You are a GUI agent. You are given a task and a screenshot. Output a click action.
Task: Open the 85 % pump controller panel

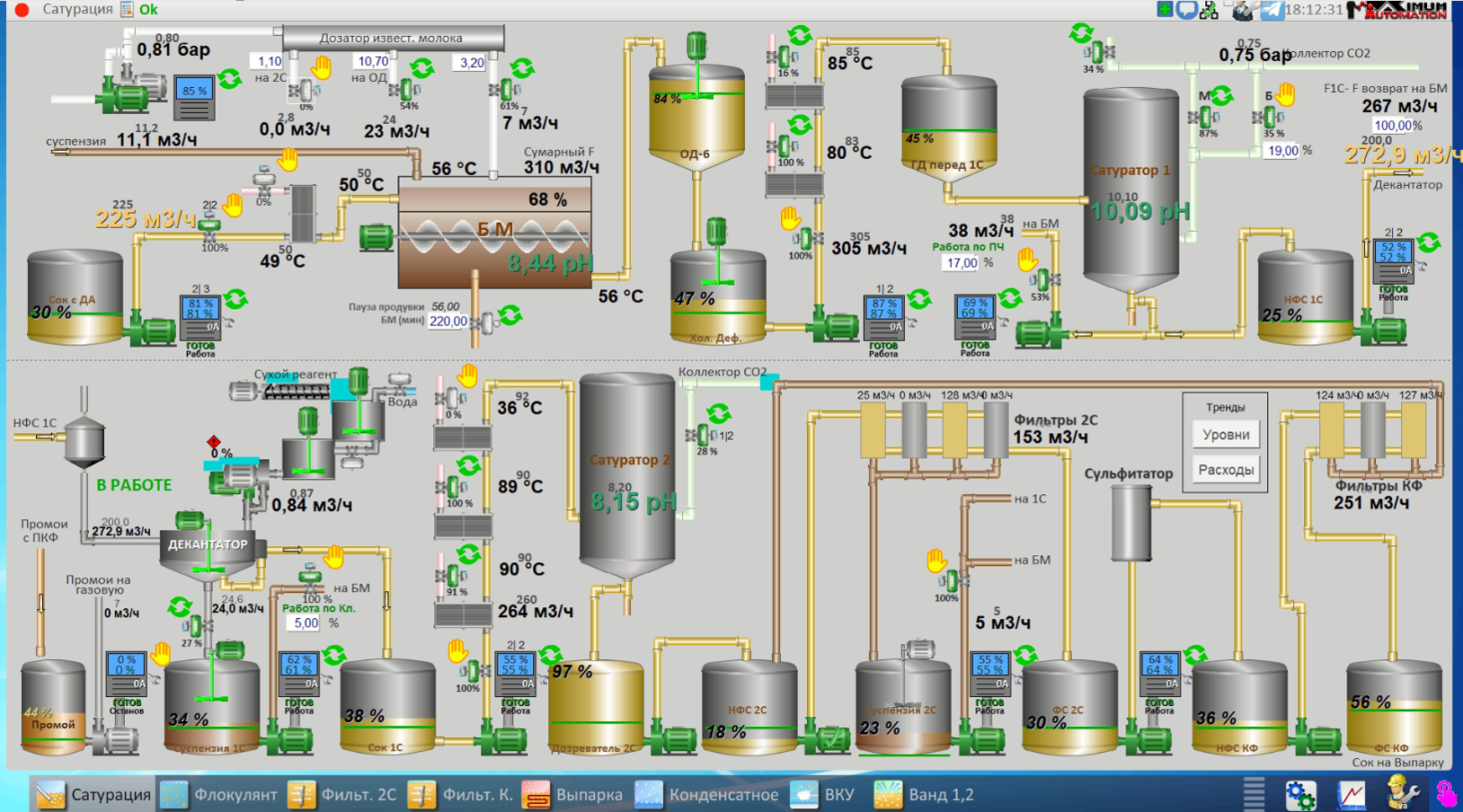[194, 100]
